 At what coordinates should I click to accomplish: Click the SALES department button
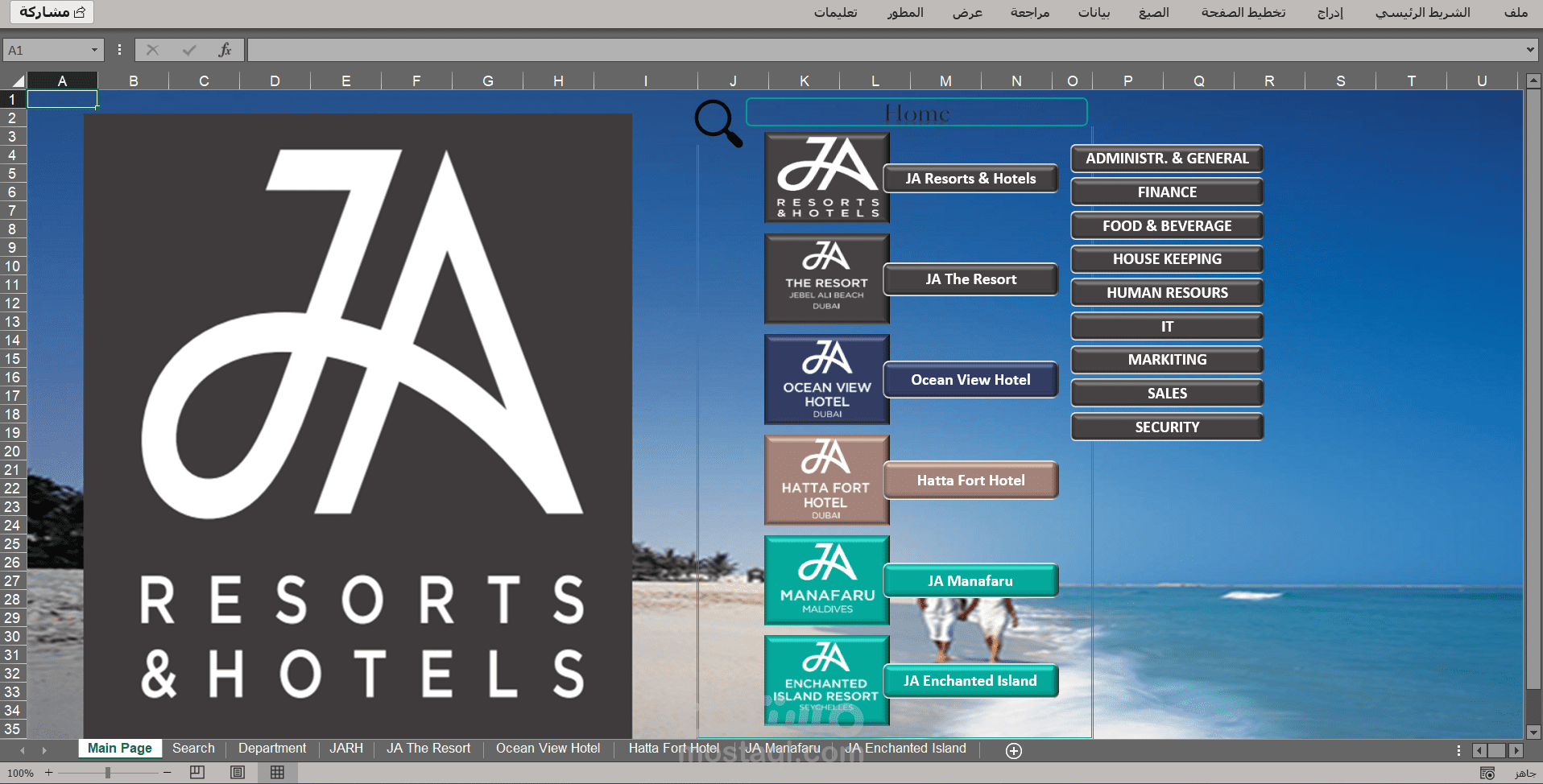(1167, 394)
